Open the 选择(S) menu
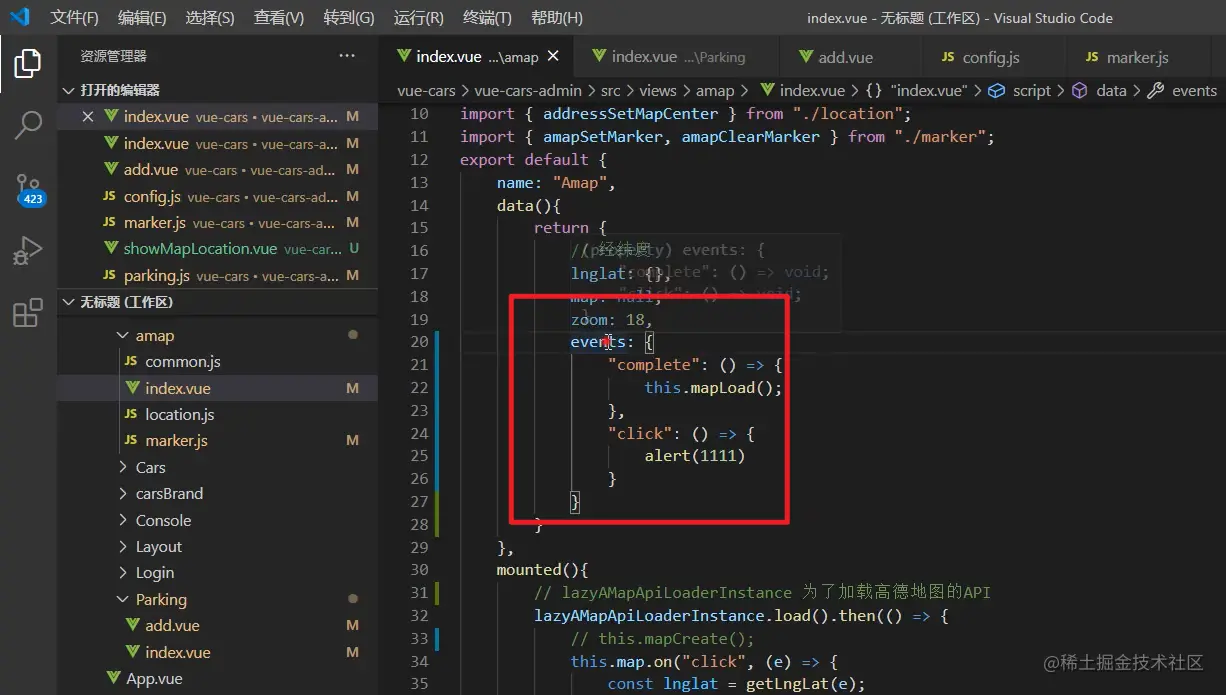1226x695 pixels. point(210,18)
